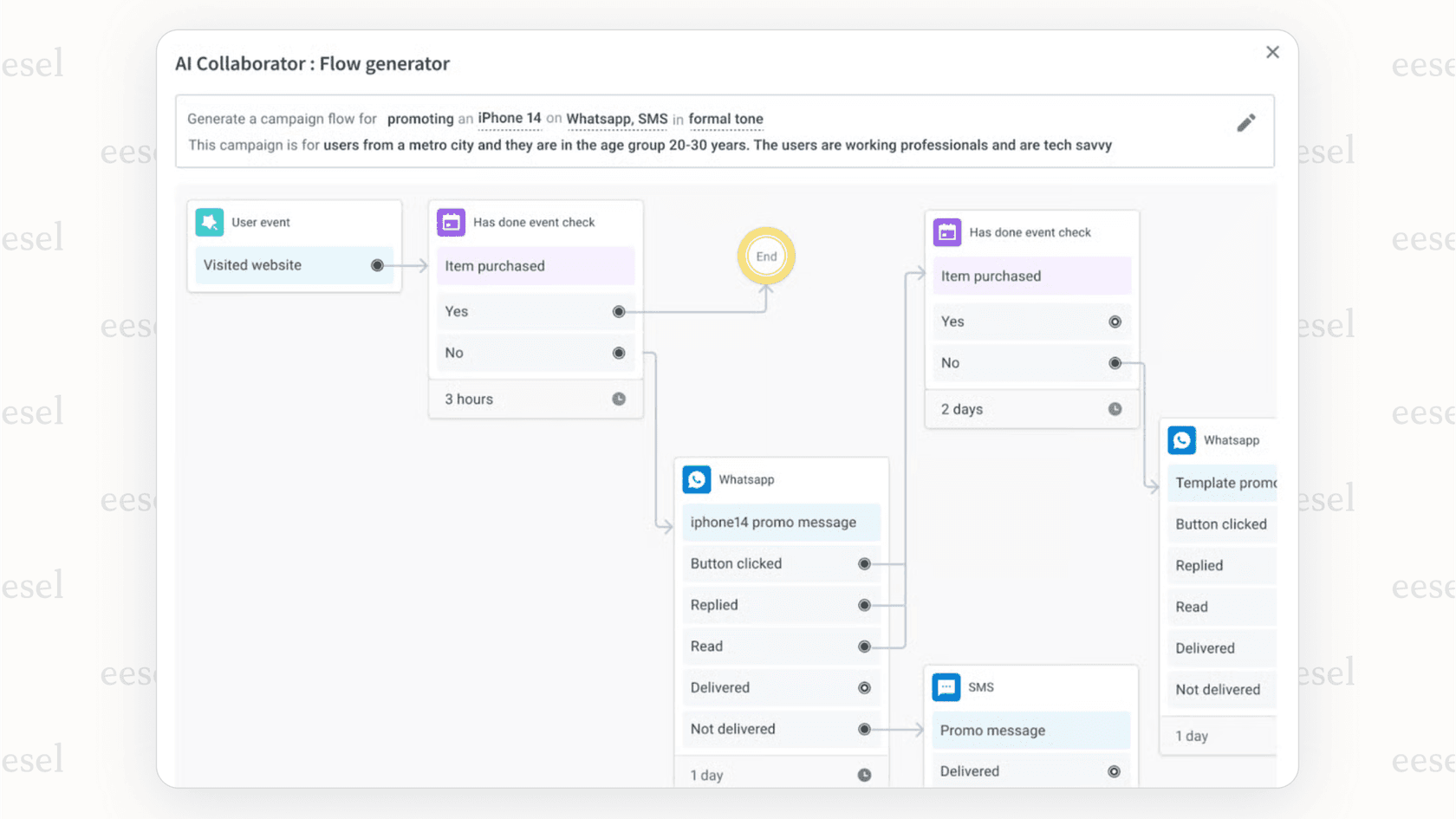Toggle the Not delivered connector on the WhatsApp node

863,729
